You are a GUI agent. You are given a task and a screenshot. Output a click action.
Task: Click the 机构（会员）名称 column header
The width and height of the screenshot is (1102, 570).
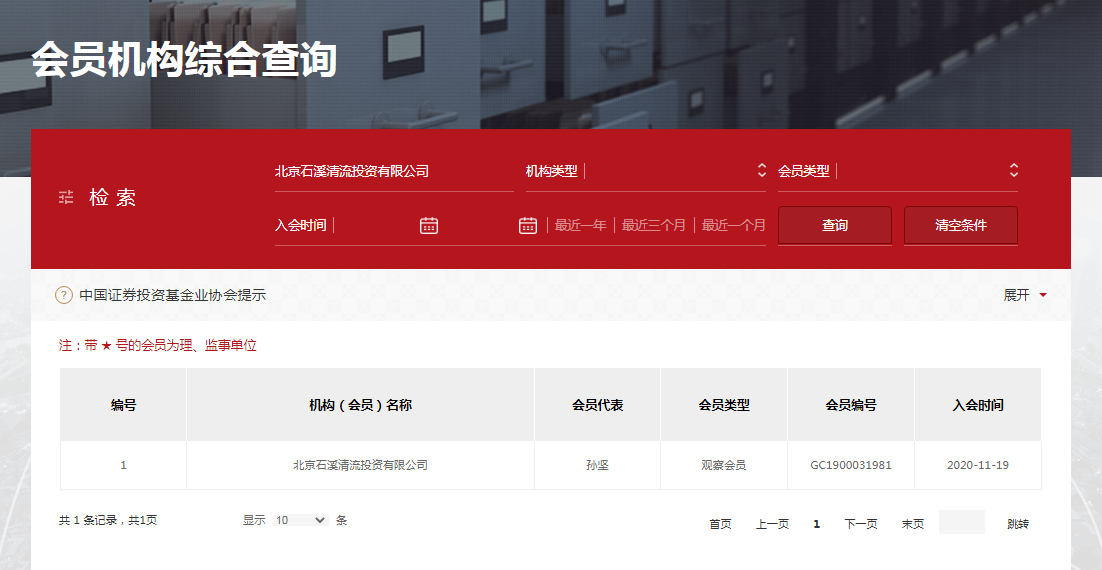click(361, 405)
